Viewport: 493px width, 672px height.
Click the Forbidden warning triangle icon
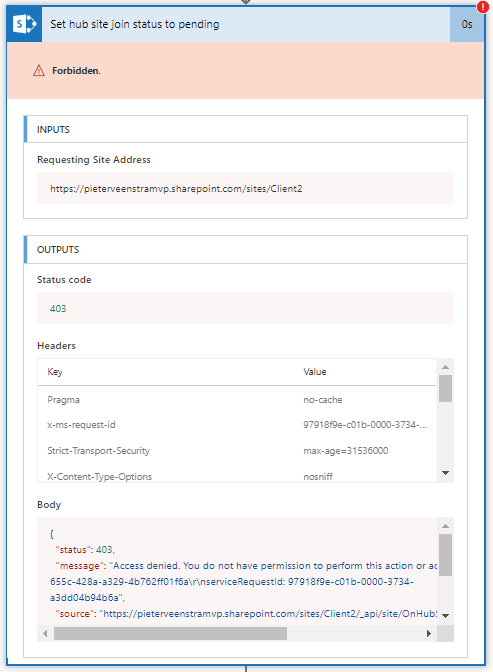point(39,70)
